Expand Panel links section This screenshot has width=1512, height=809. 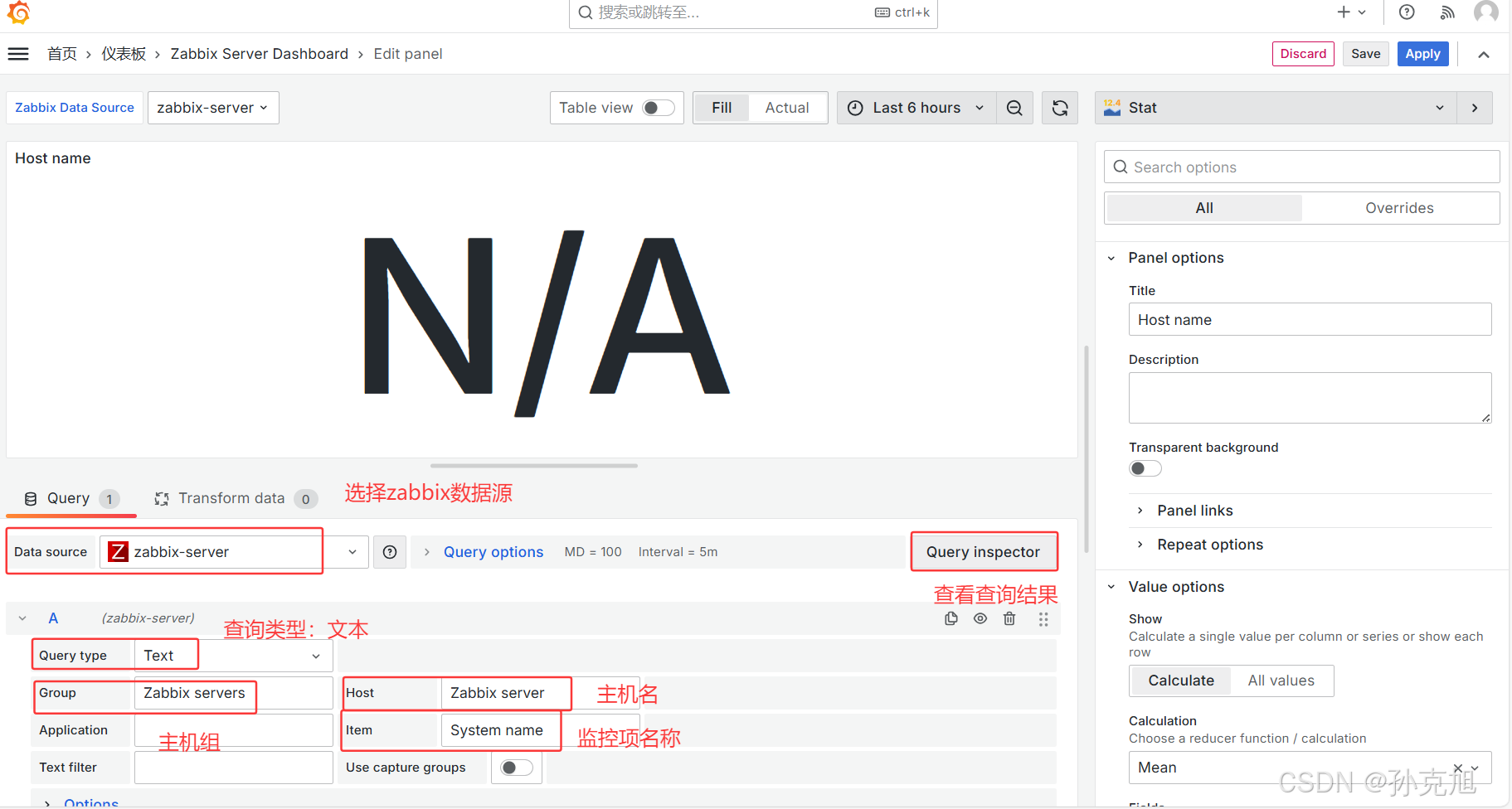pyautogui.click(x=1194, y=511)
